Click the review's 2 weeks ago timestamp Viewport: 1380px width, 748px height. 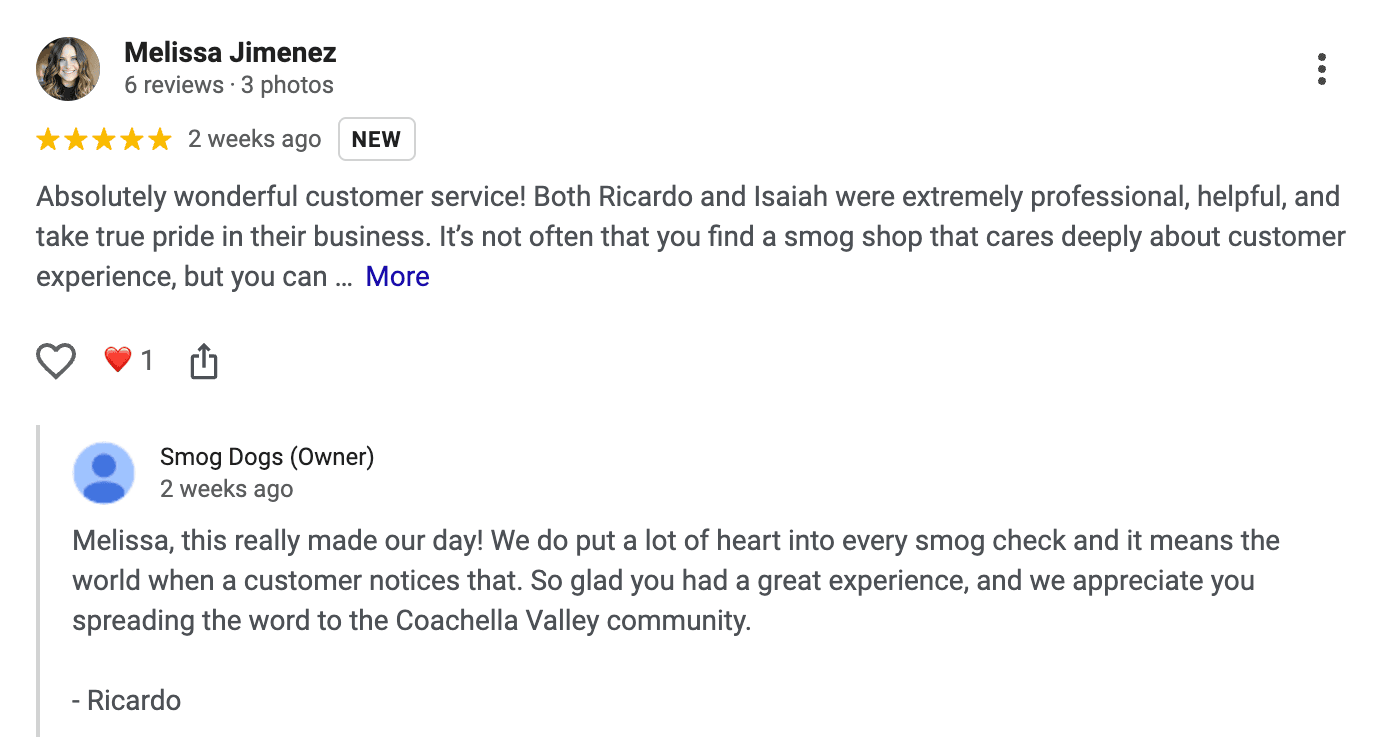point(255,139)
